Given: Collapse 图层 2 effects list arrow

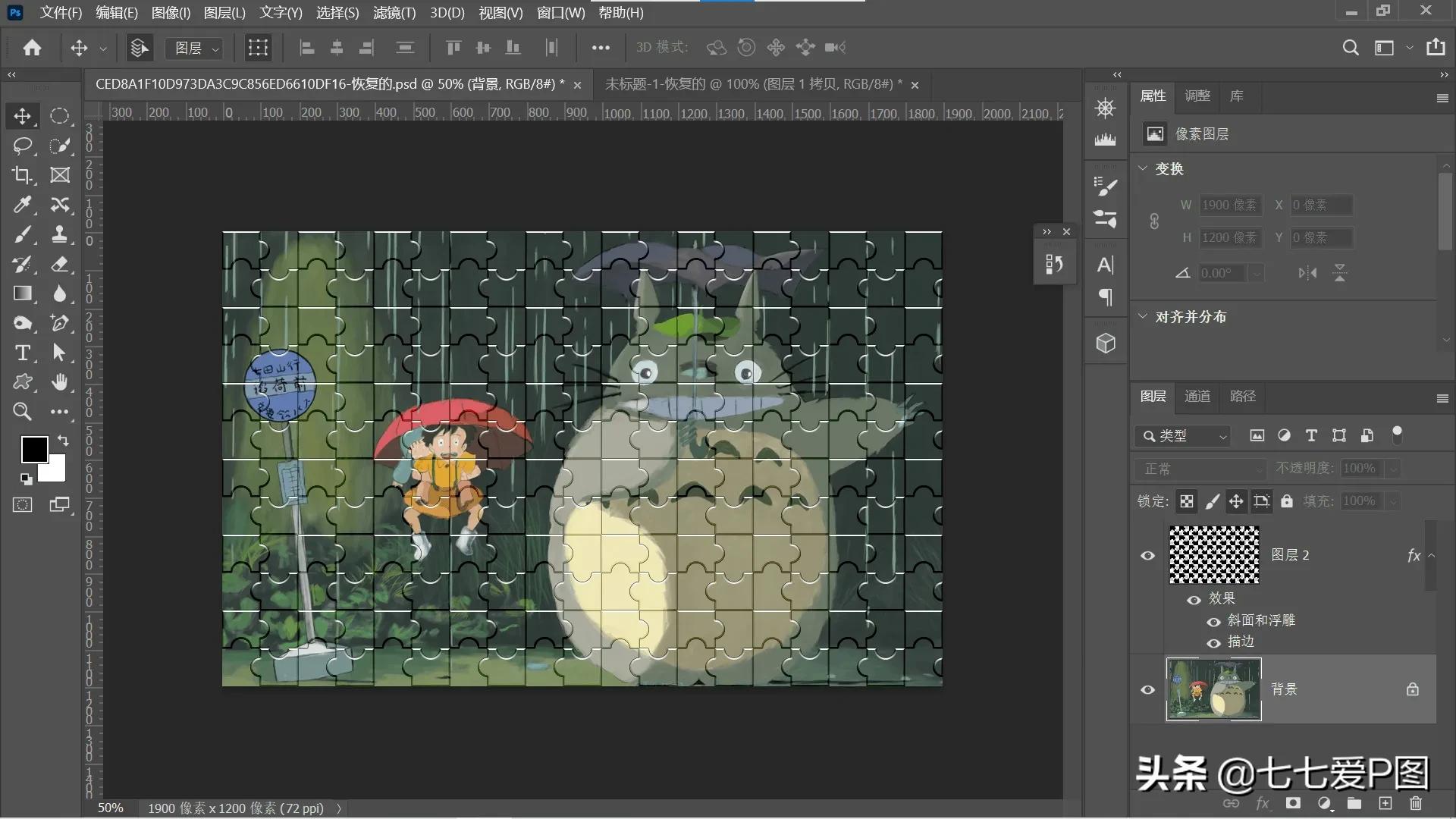Looking at the screenshot, I should tap(1432, 556).
